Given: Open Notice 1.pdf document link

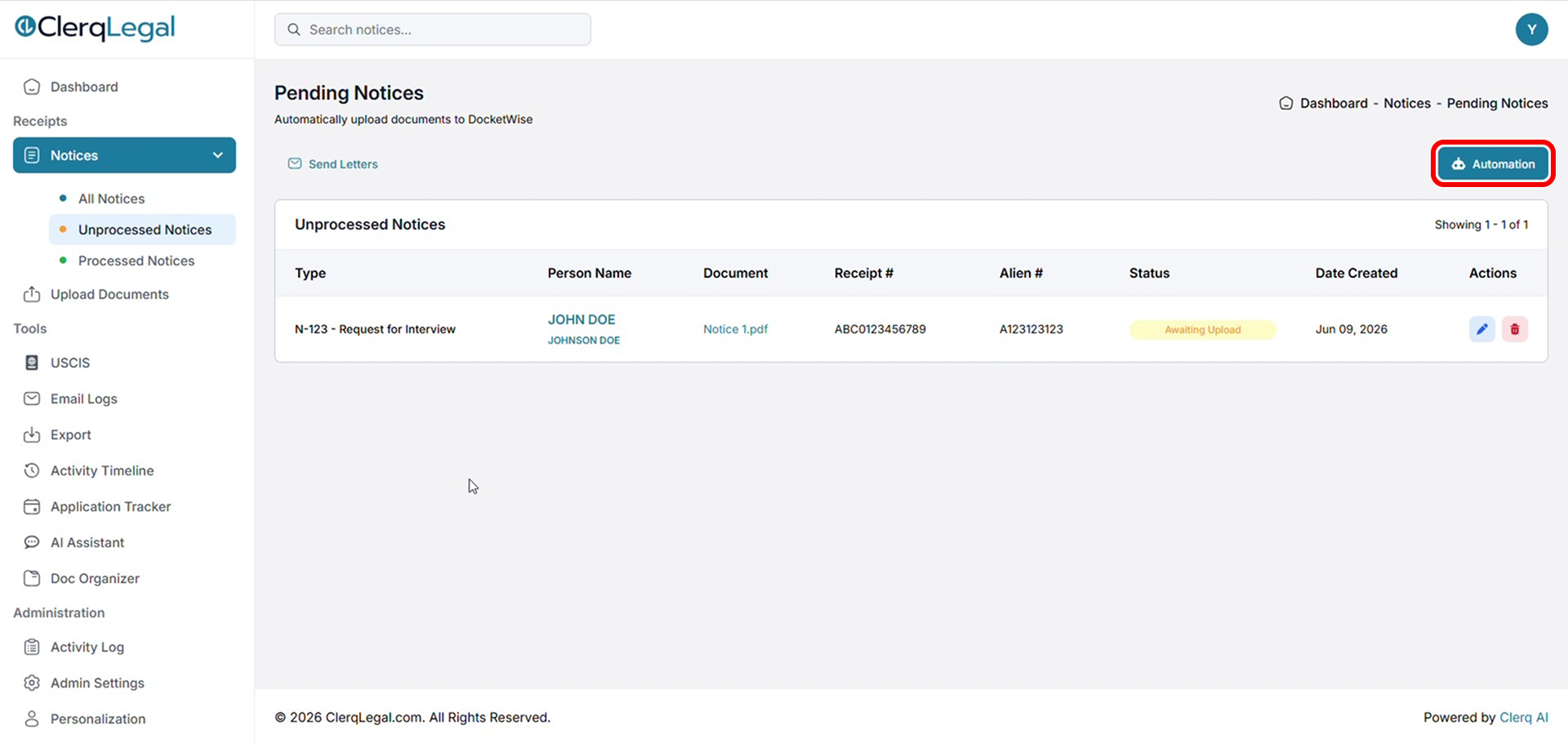Looking at the screenshot, I should point(736,329).
